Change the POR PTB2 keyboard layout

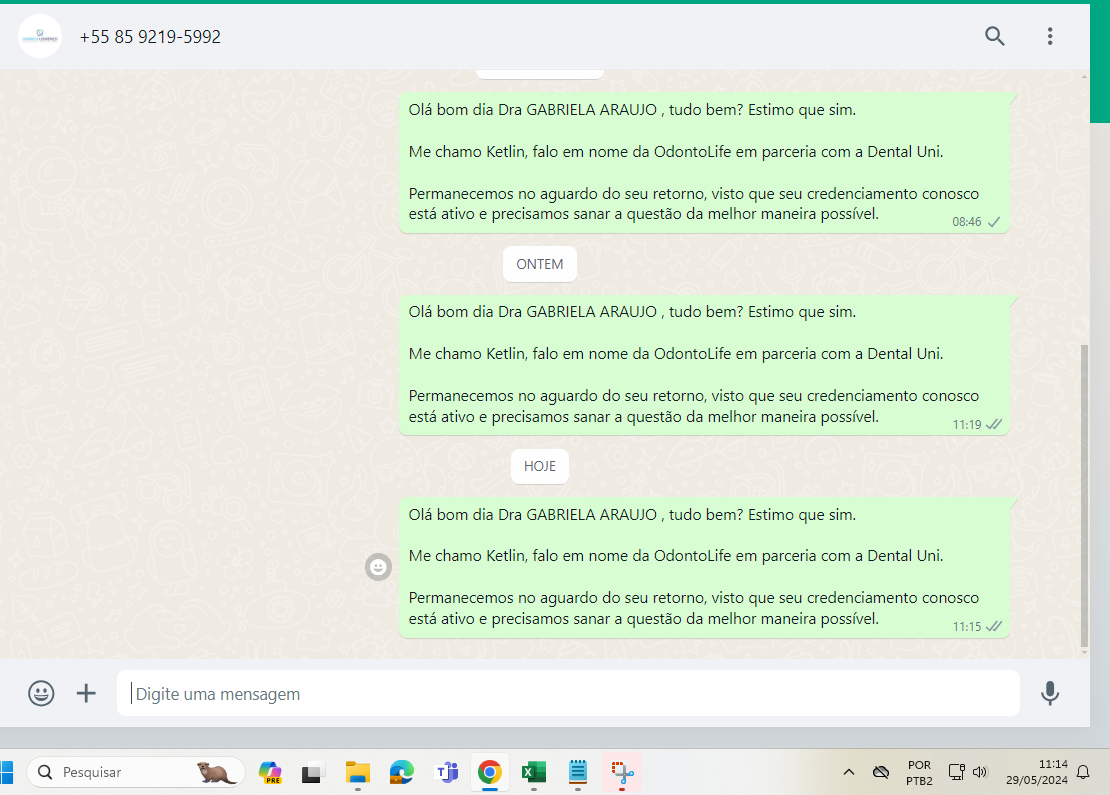(919, 772)
